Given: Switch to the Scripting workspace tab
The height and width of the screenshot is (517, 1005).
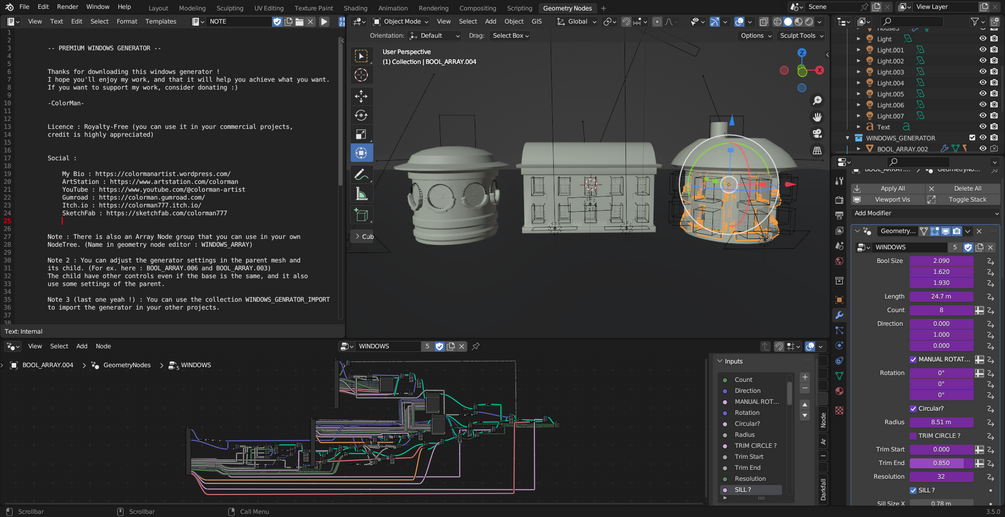Looking at the screenshot, I should (x=519, y=8).
